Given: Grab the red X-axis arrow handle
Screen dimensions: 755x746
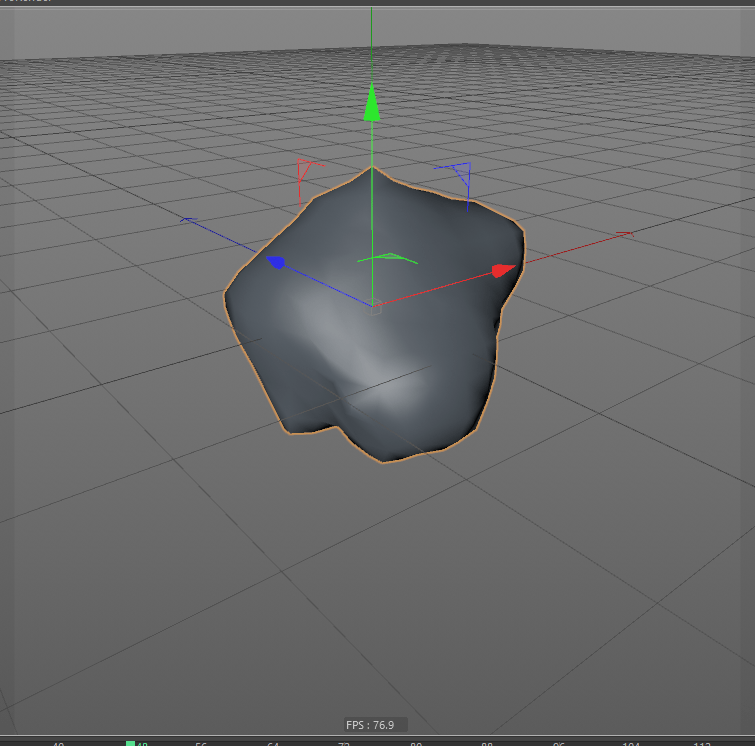Looking at the screenshot, I should [503, 271].
